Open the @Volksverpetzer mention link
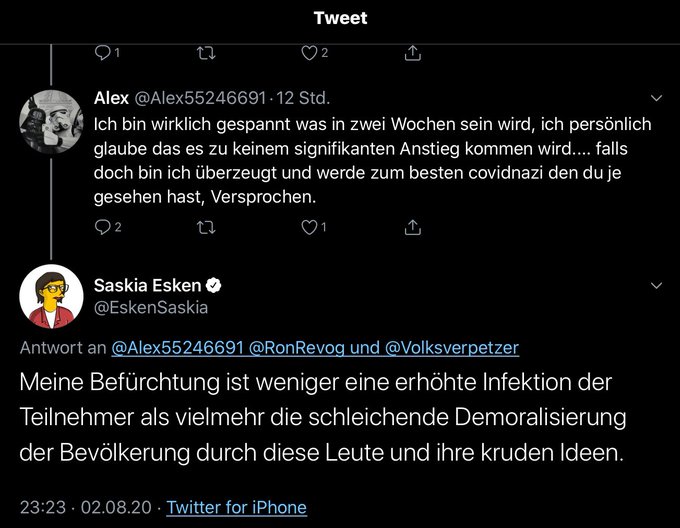680x528 pixels. (452, 348)
